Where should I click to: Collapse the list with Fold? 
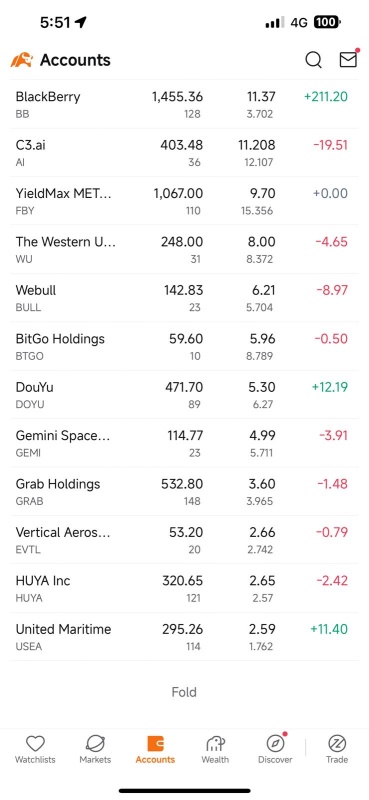184,692
